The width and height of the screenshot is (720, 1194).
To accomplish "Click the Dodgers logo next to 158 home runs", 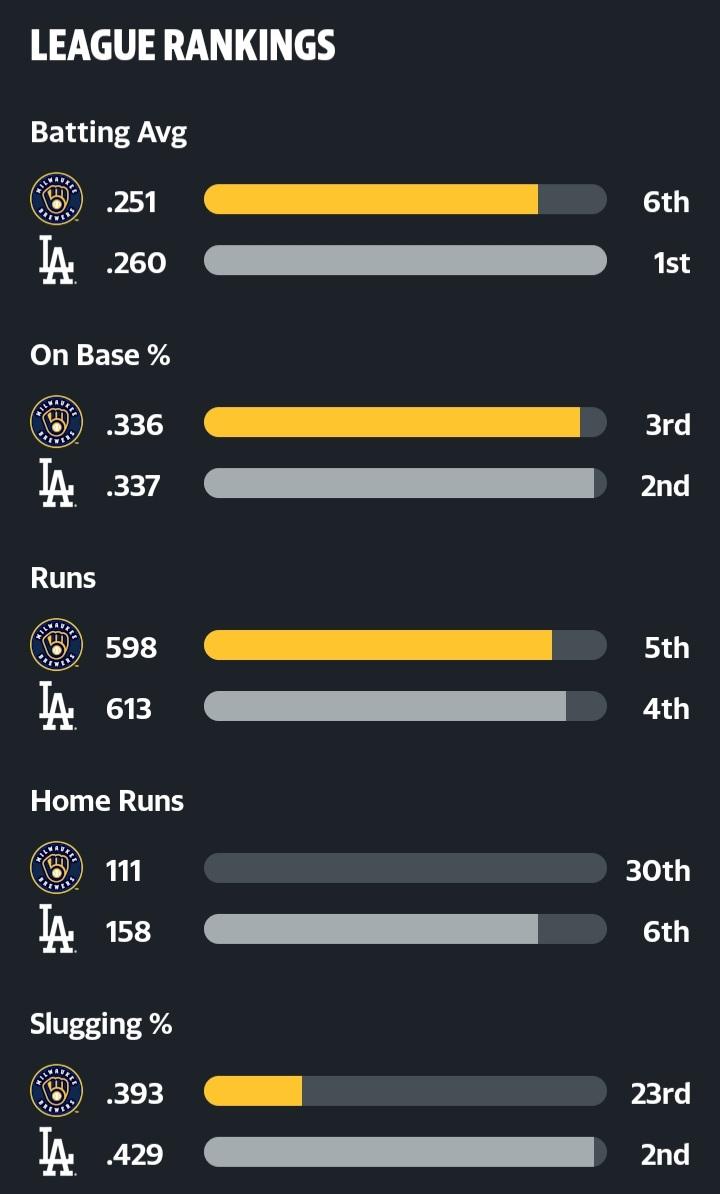I will pyautogui.click(x=56, y=930).
